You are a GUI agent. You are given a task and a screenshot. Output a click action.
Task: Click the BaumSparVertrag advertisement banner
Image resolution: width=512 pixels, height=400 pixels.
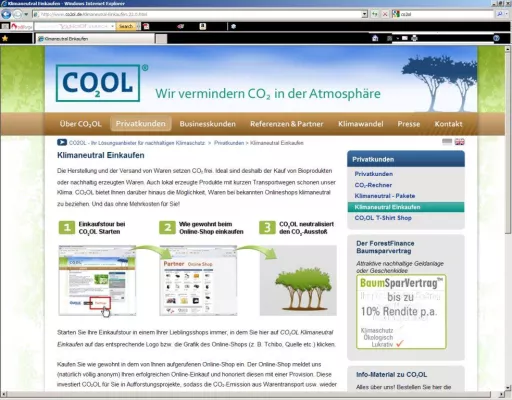coord(401,312)
